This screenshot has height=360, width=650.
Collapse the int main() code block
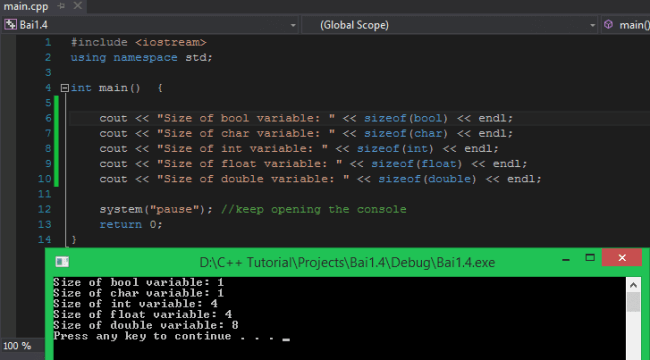65,88
